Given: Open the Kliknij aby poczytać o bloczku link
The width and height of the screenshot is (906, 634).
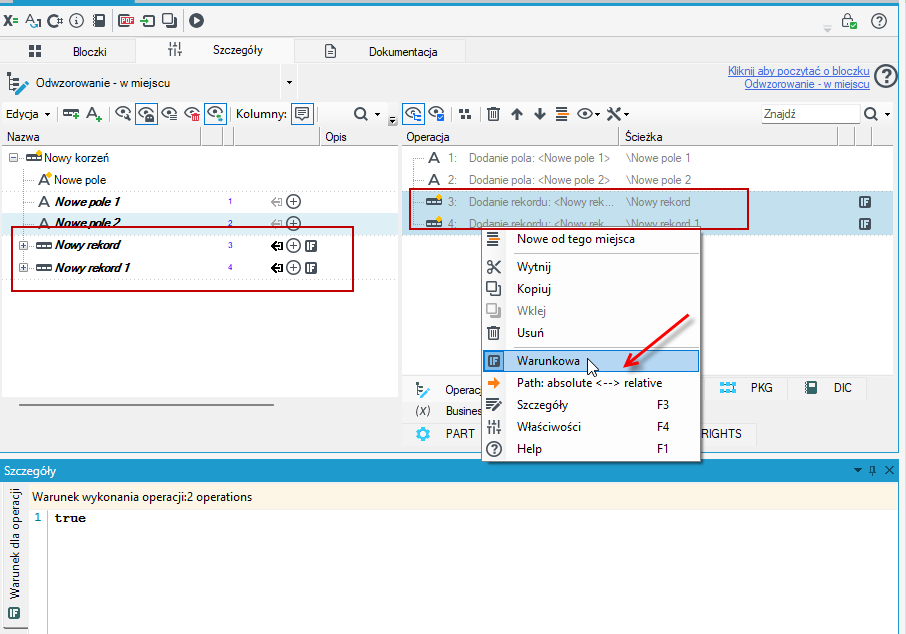Looking at the screenshot, I should pyautogui.click(x=799, y=71).
